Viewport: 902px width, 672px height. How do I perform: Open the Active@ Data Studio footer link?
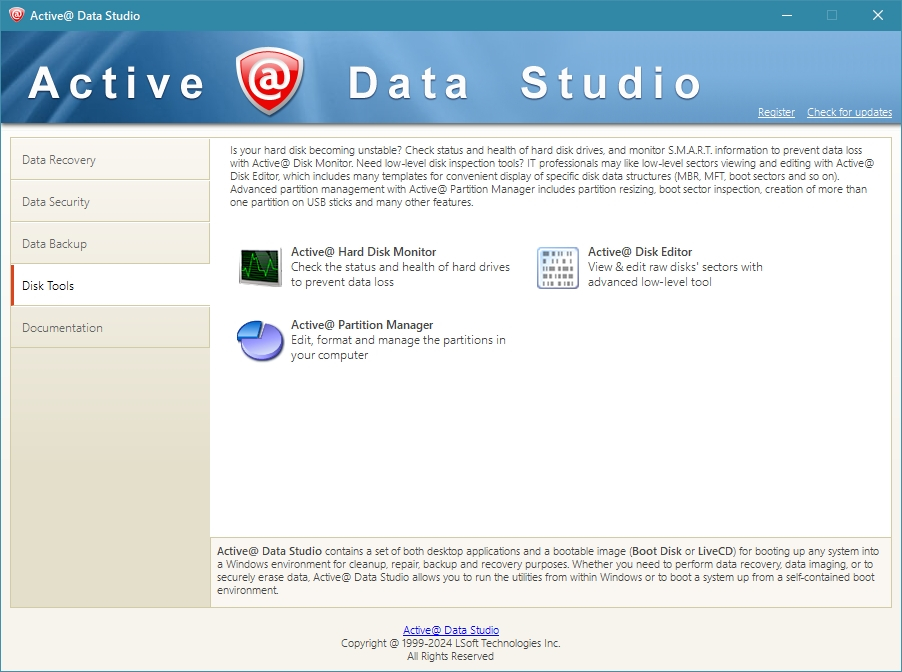tap(450, 630)
